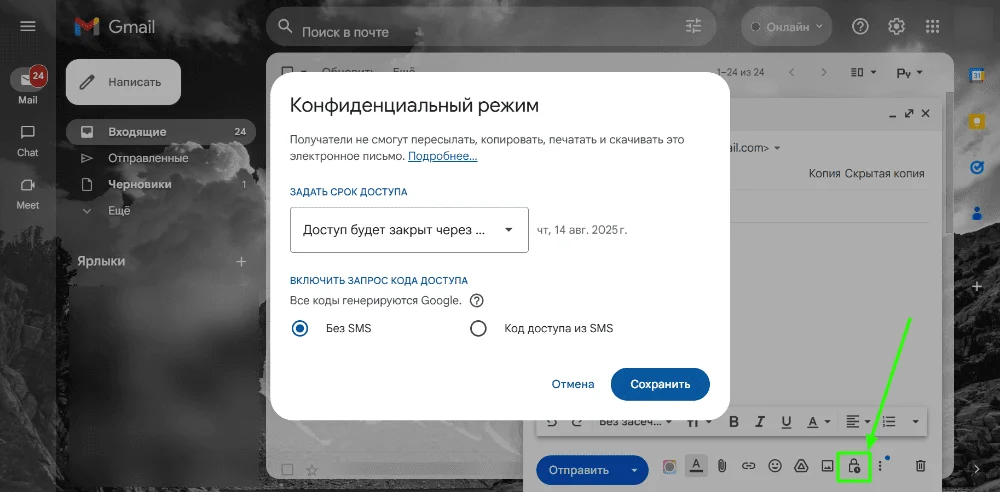
Task: Open Google Tasks in the side panel
Action: (x=976, y=167)
